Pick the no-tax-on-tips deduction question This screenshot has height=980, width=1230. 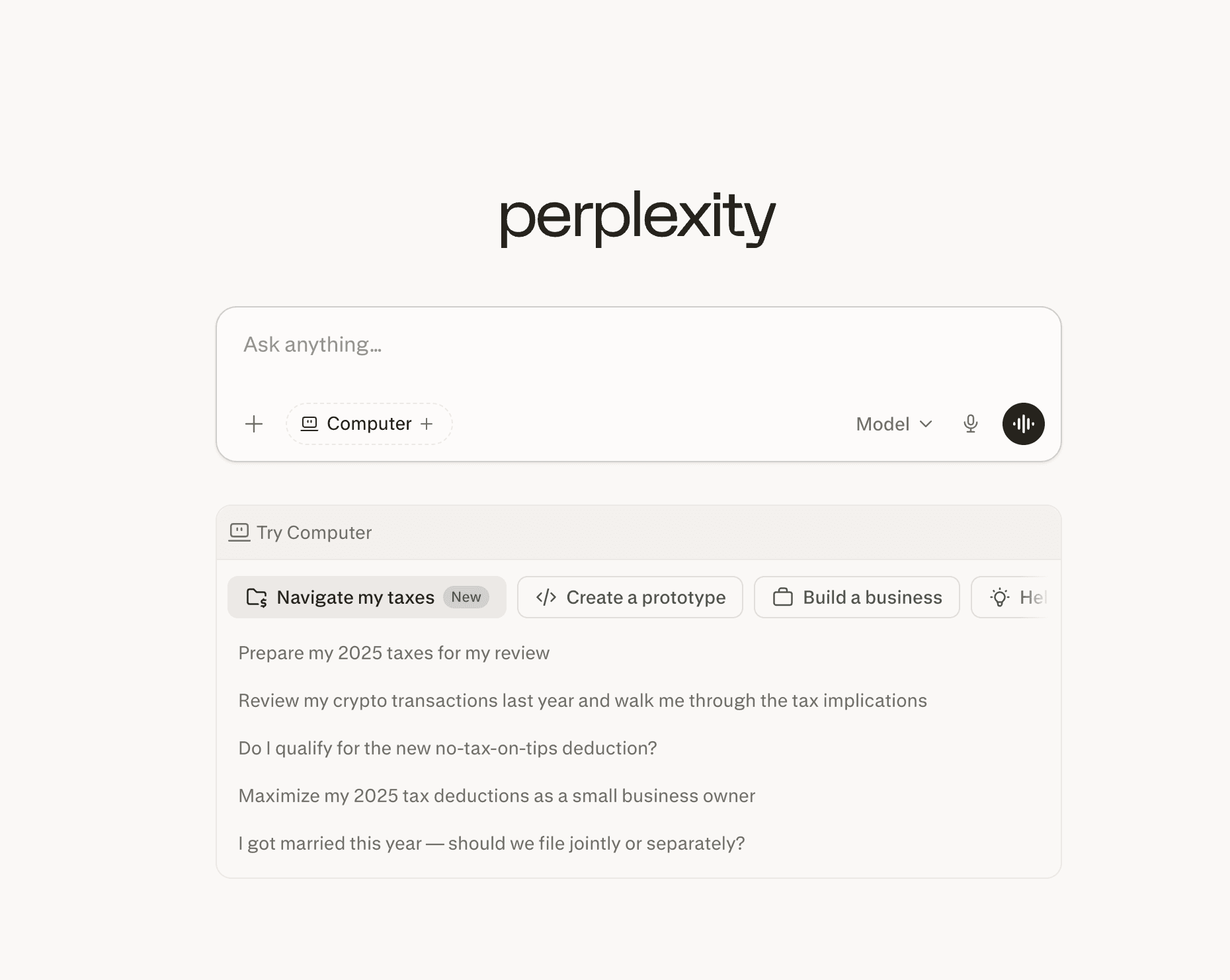click(x=448, y=748)
